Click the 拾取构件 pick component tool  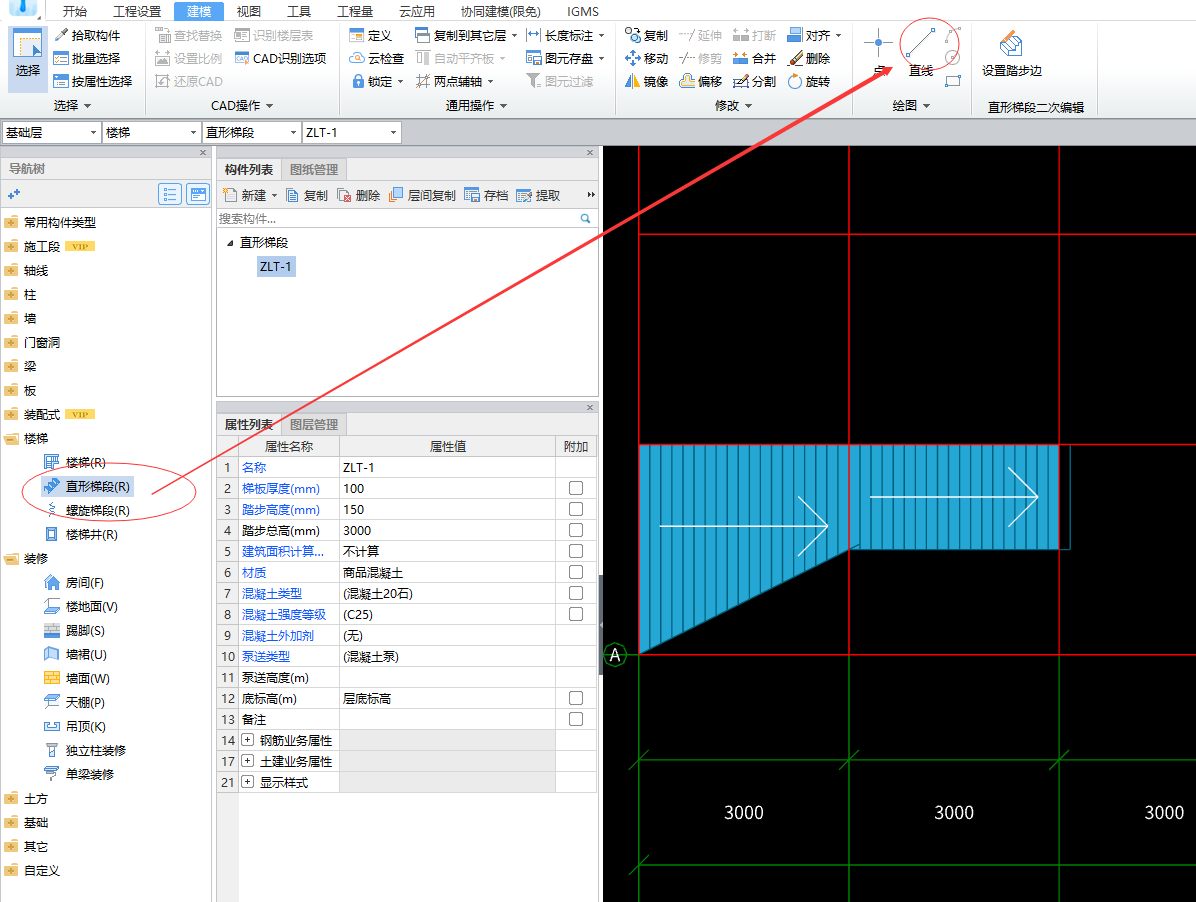[94, 35]
